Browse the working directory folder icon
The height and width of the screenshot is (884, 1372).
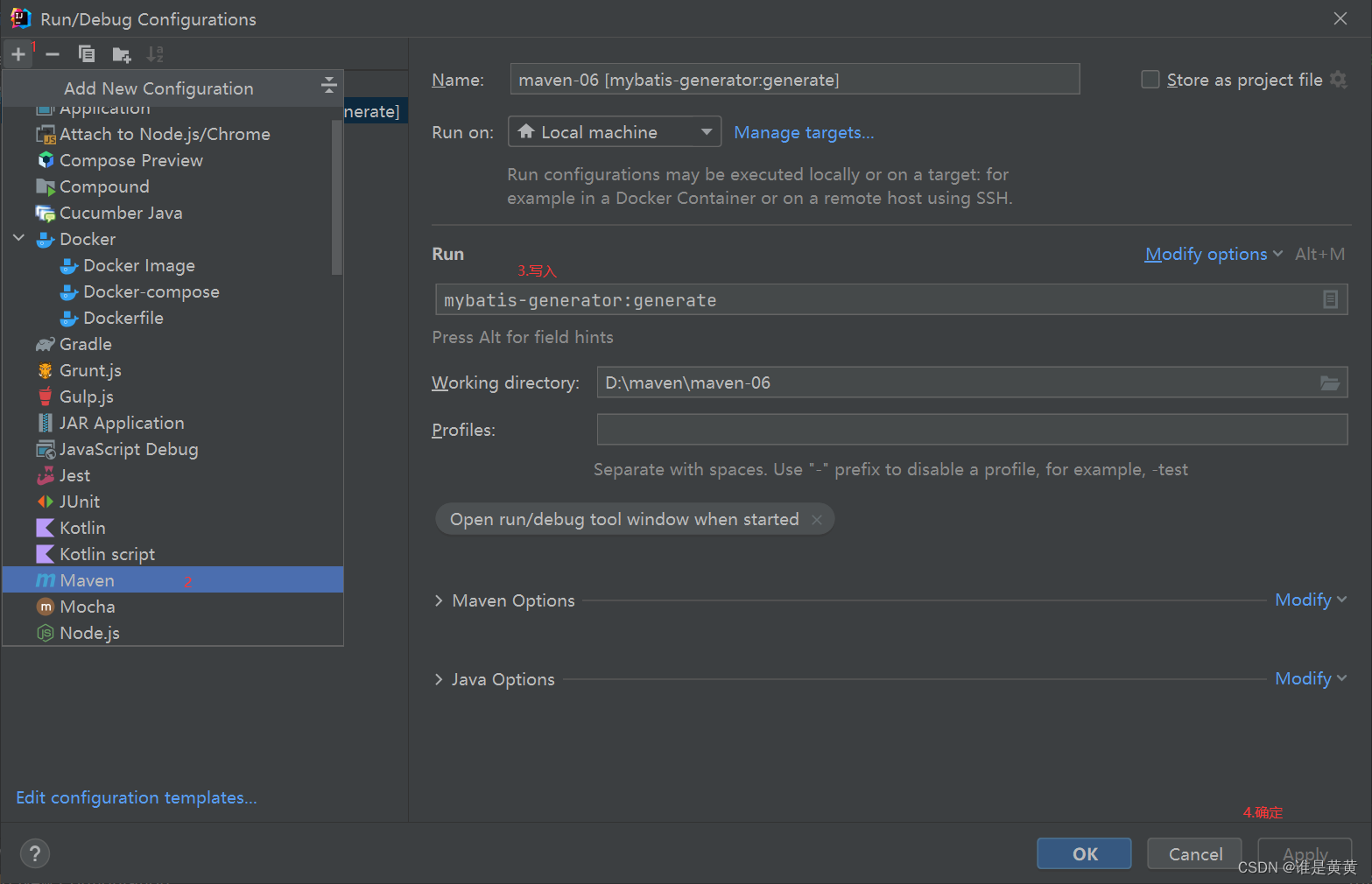[1329, 382]
